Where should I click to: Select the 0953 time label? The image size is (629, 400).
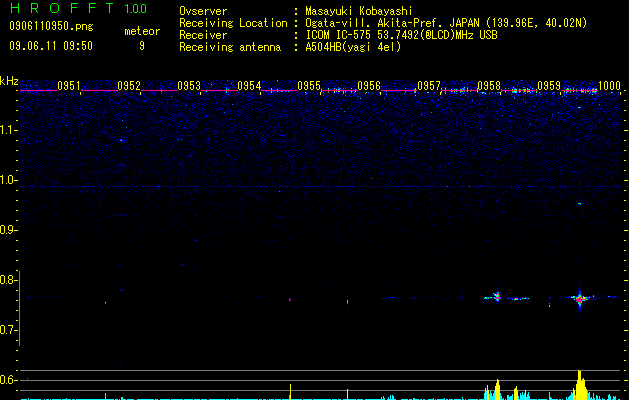coord(189,86)
